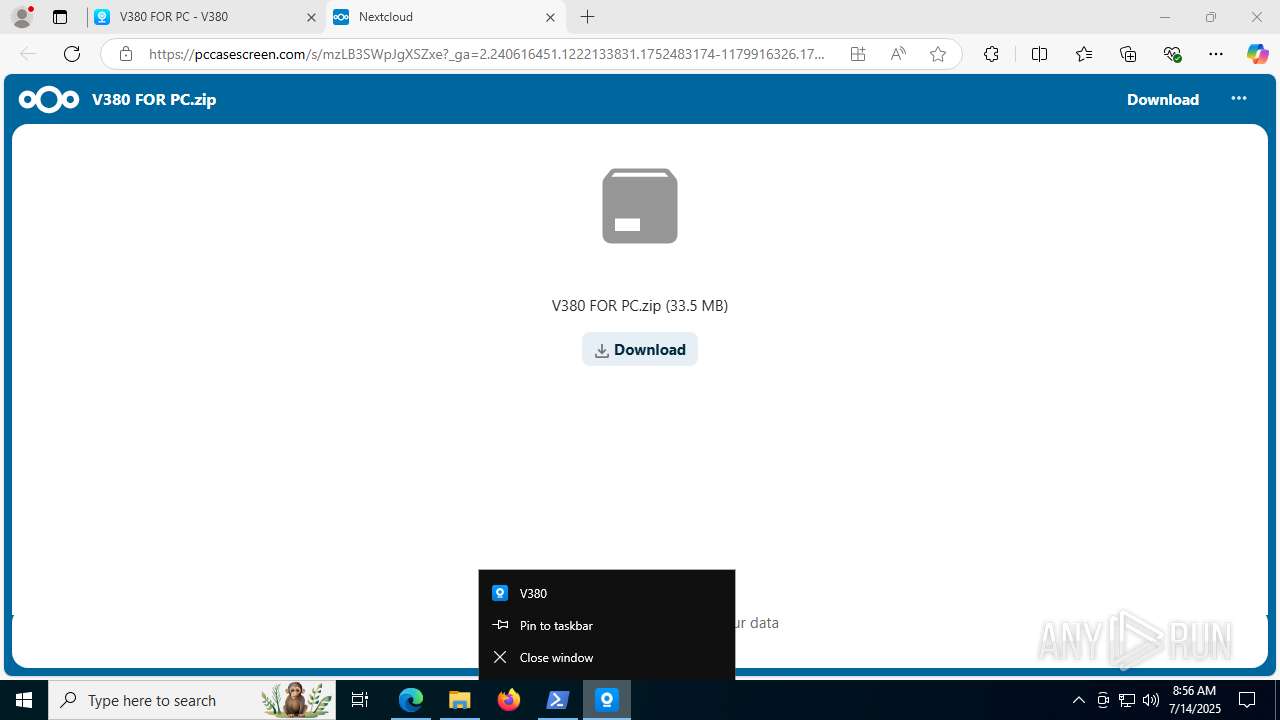
Task: Restore down the Edge browser window
Action: pos(1211,17)
